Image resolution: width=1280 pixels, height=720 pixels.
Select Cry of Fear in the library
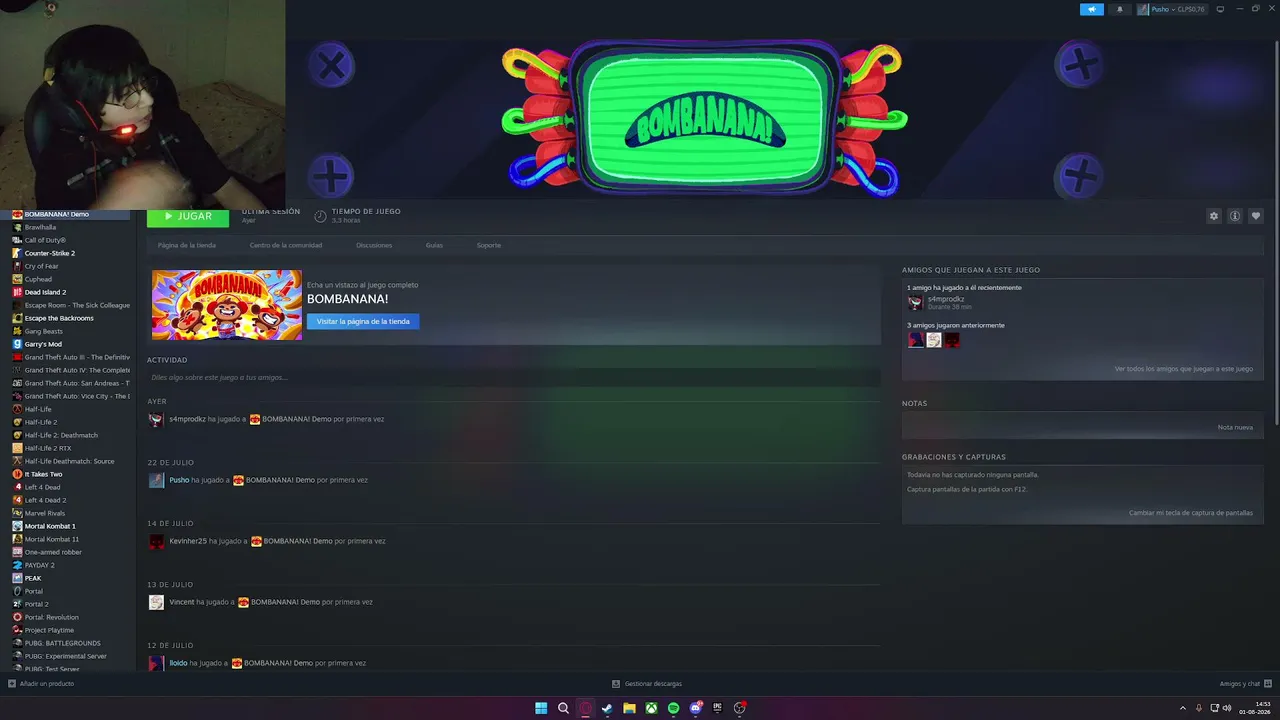[66, 266]
